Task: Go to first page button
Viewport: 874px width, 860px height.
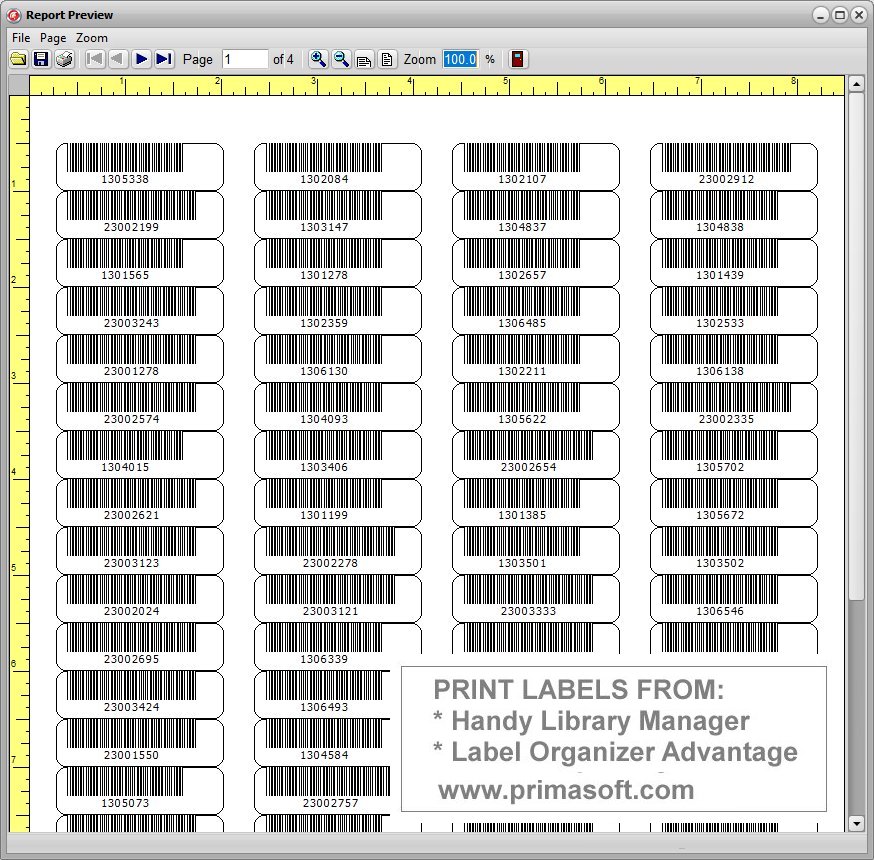Action: click(x=95, y=59)
